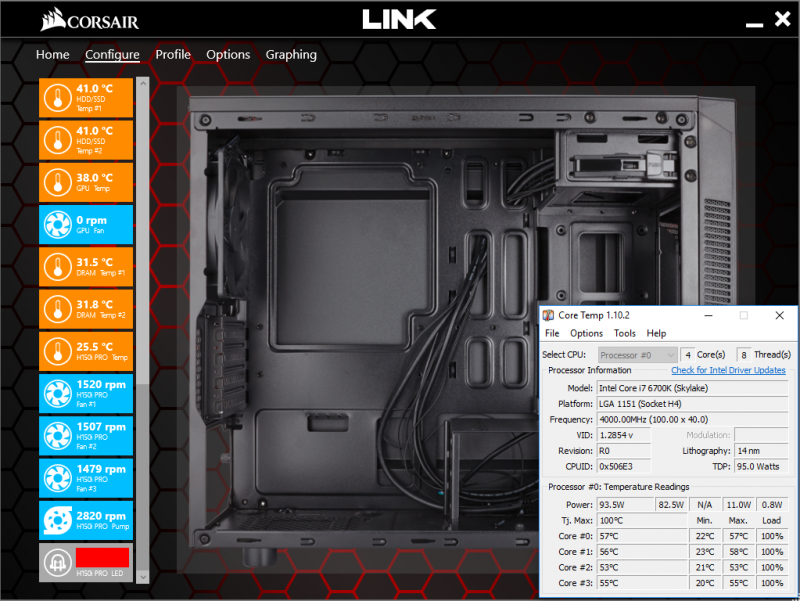Select the 38.0 °C GPU Temp reading
This screenshot has width=800, height=601.
94,178
